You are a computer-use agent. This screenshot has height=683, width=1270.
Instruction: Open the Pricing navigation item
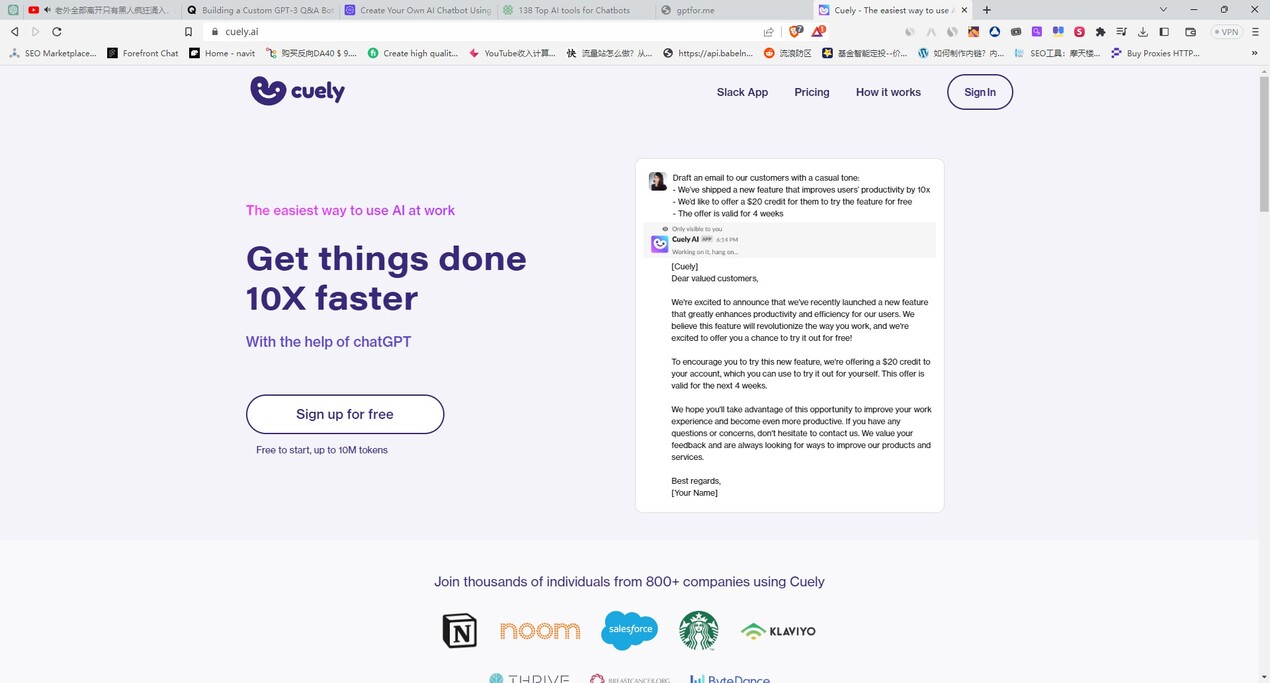811,92
